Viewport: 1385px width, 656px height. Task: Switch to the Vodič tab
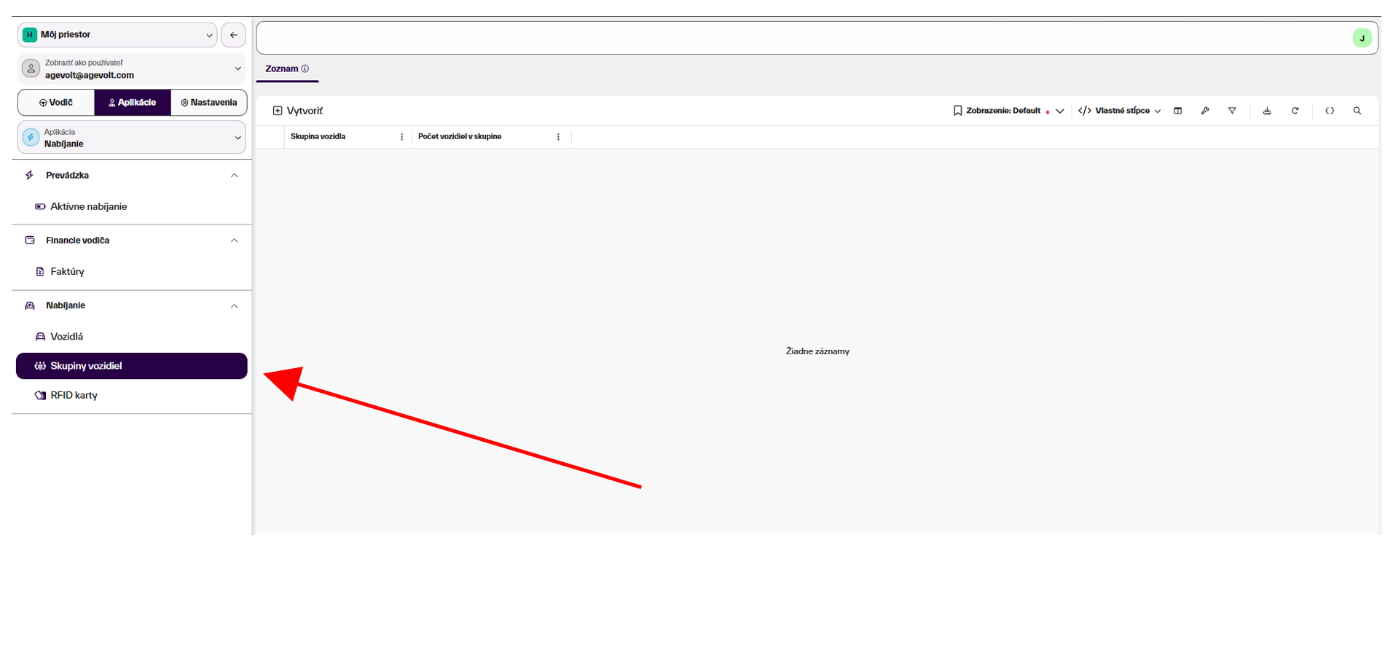pos(56,102)
